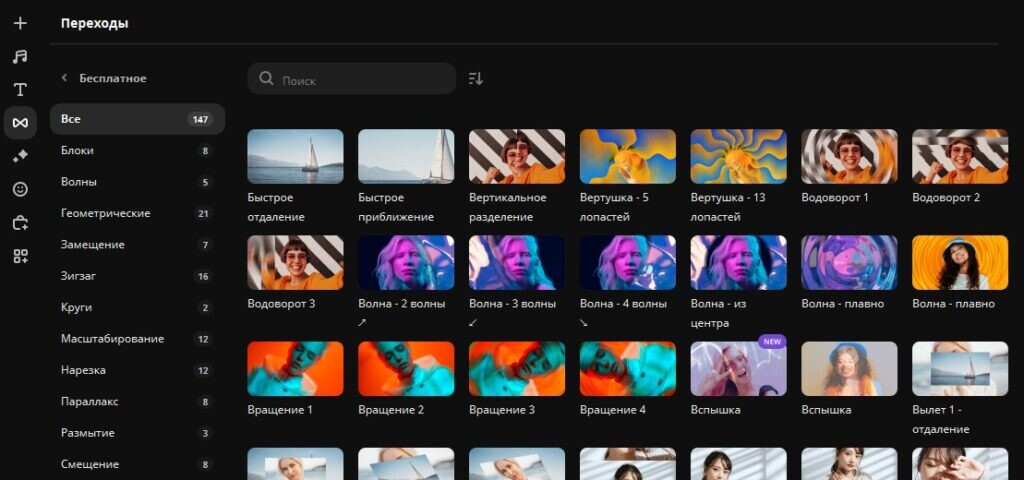The image size is (1024, 480).
Task: Click the 147 count badge for Все
Action: pos(200,120)
